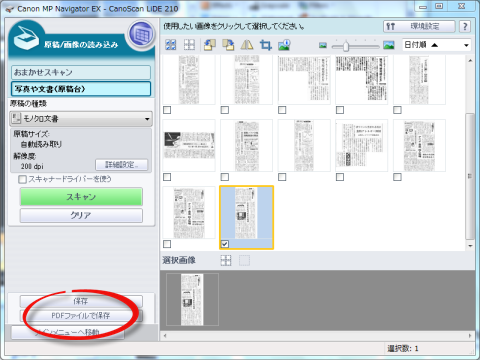This screenshot has width=480, height=360.
Task: Select the Crop tool icon
Action: [x=266, y=45]
